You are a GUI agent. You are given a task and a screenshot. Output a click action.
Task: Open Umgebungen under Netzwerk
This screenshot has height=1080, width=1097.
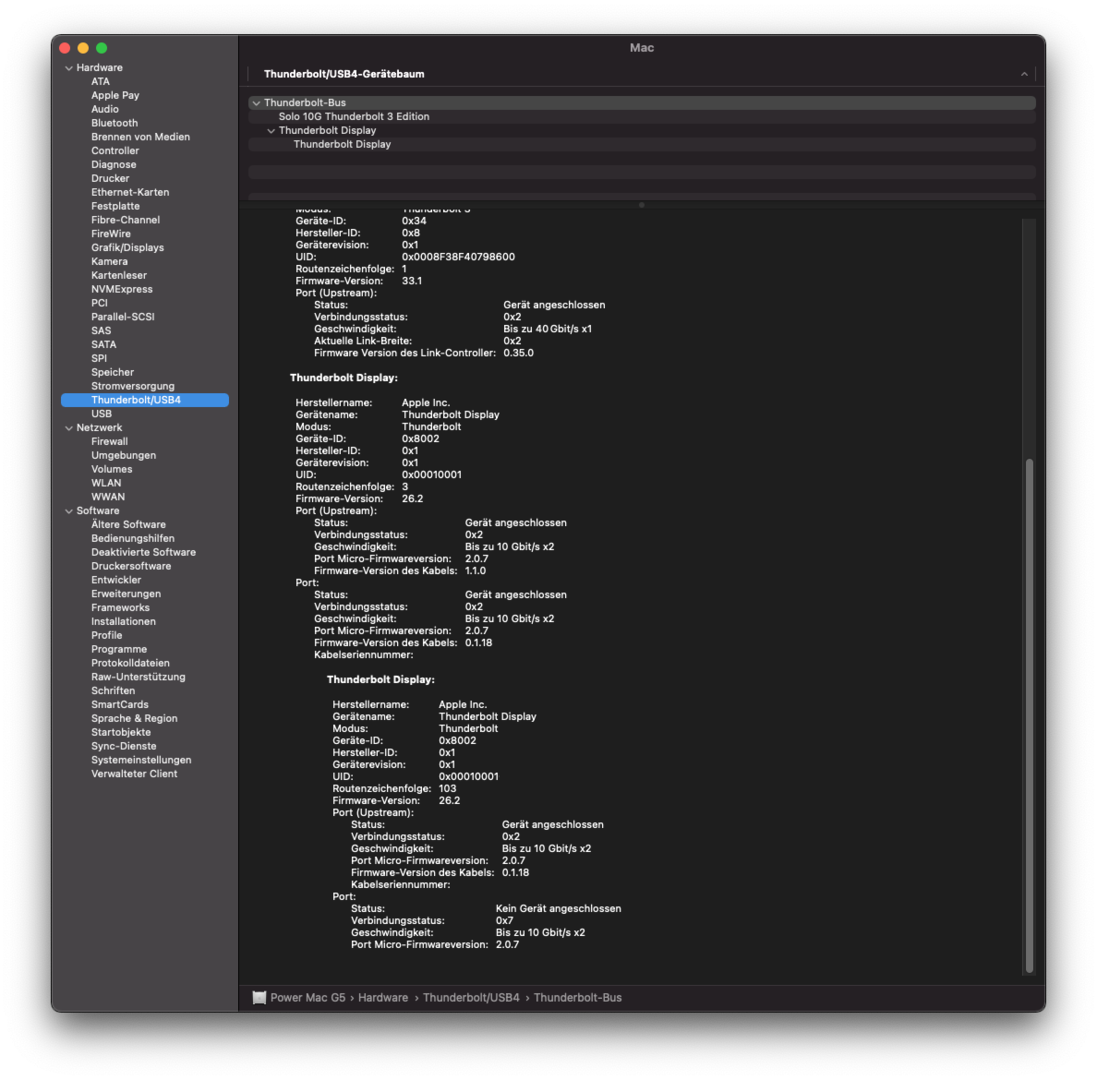(x=123, y=455)
